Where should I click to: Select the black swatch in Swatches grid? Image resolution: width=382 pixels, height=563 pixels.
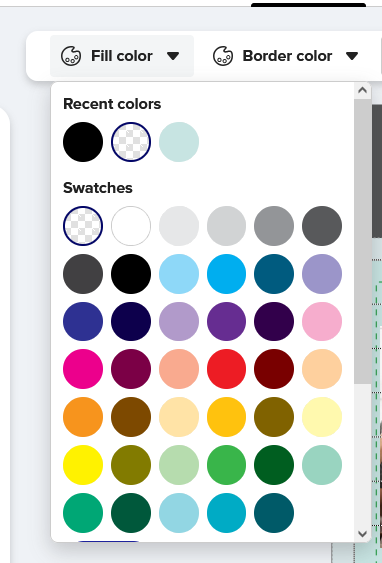coord(131,274)
